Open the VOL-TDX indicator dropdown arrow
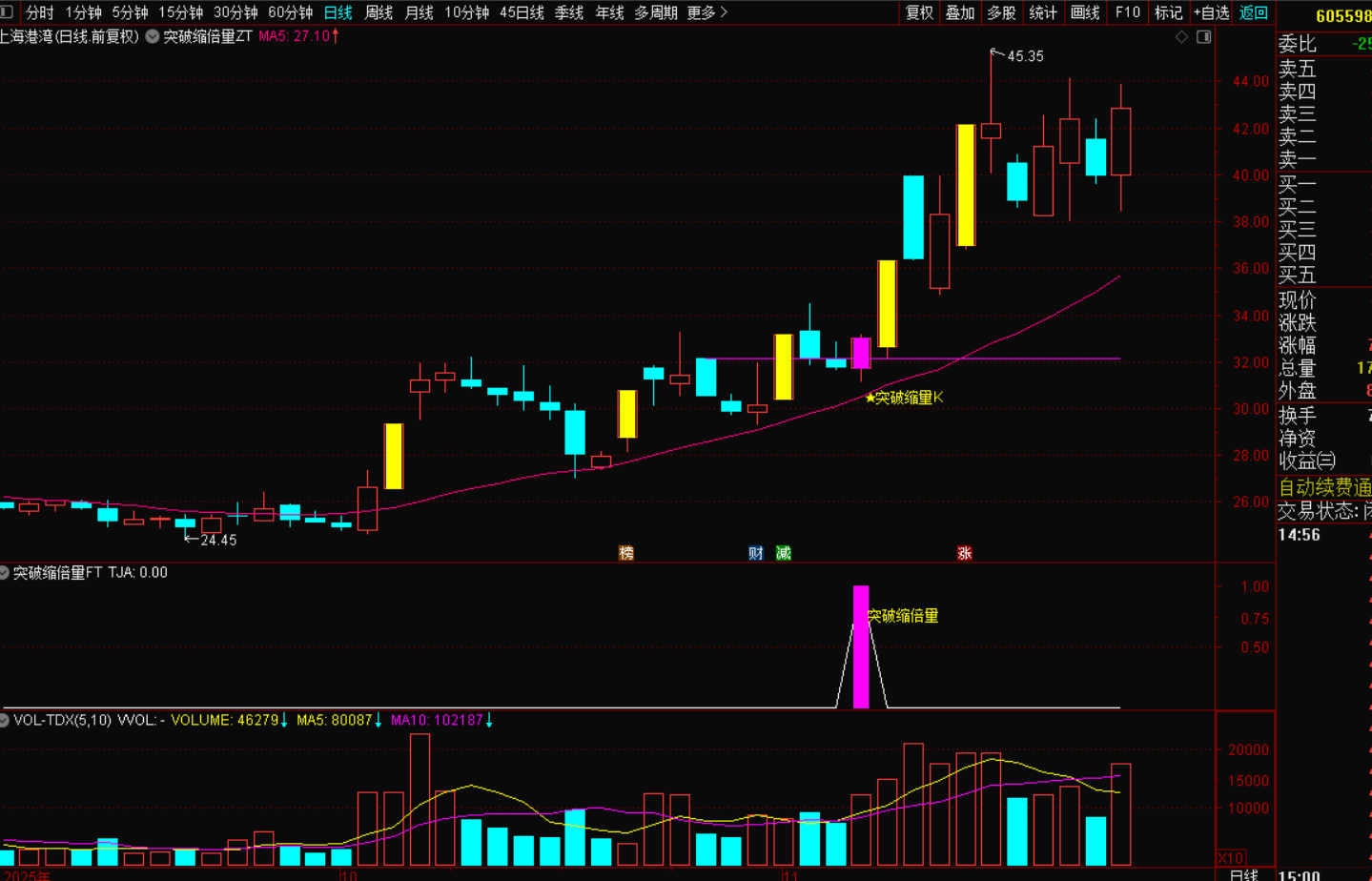This screenshot has width=1372, height=881. (5, 720)
